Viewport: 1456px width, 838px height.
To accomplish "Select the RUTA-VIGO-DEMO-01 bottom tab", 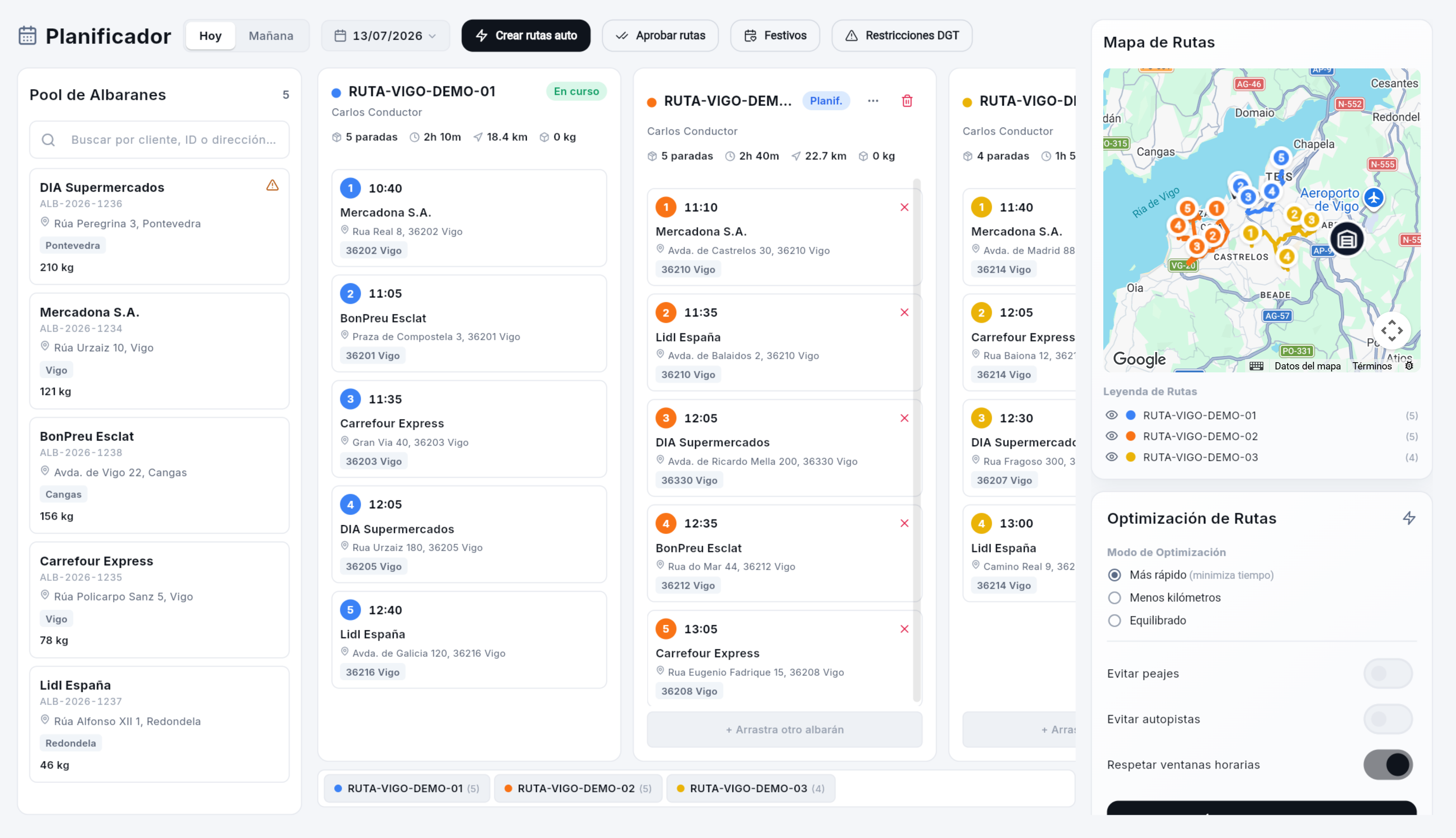I will (406, 789).
